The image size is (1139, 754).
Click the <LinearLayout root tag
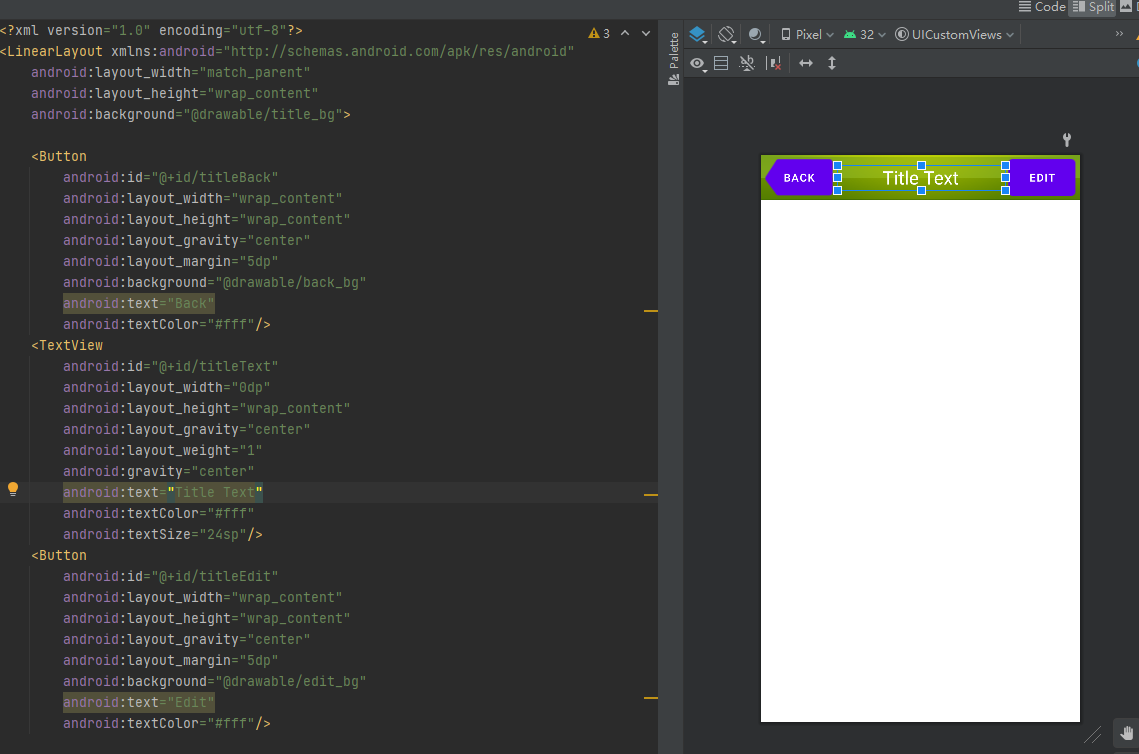point(52,52)
